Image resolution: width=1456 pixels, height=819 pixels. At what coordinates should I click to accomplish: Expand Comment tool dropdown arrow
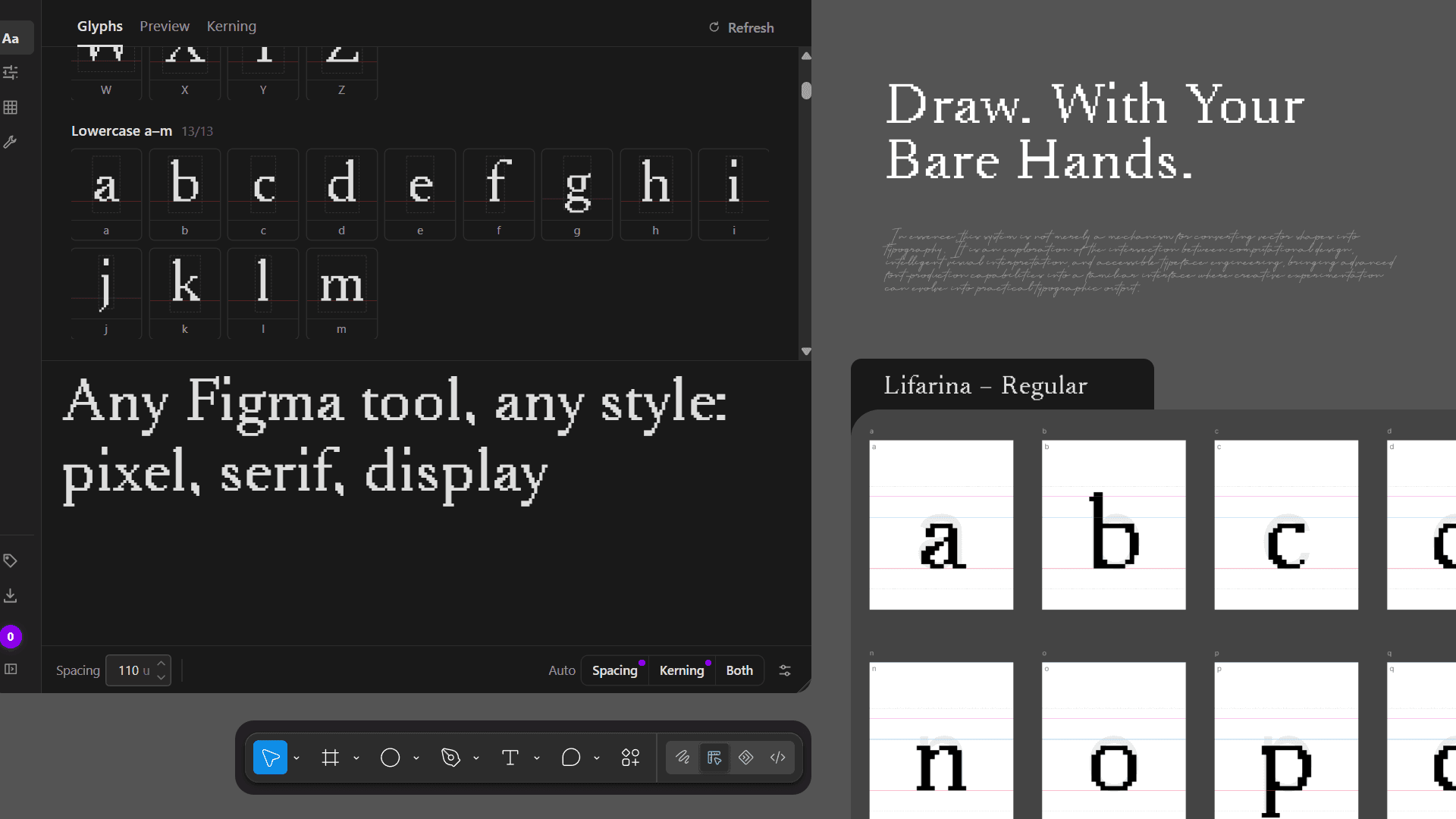(597, 758)
